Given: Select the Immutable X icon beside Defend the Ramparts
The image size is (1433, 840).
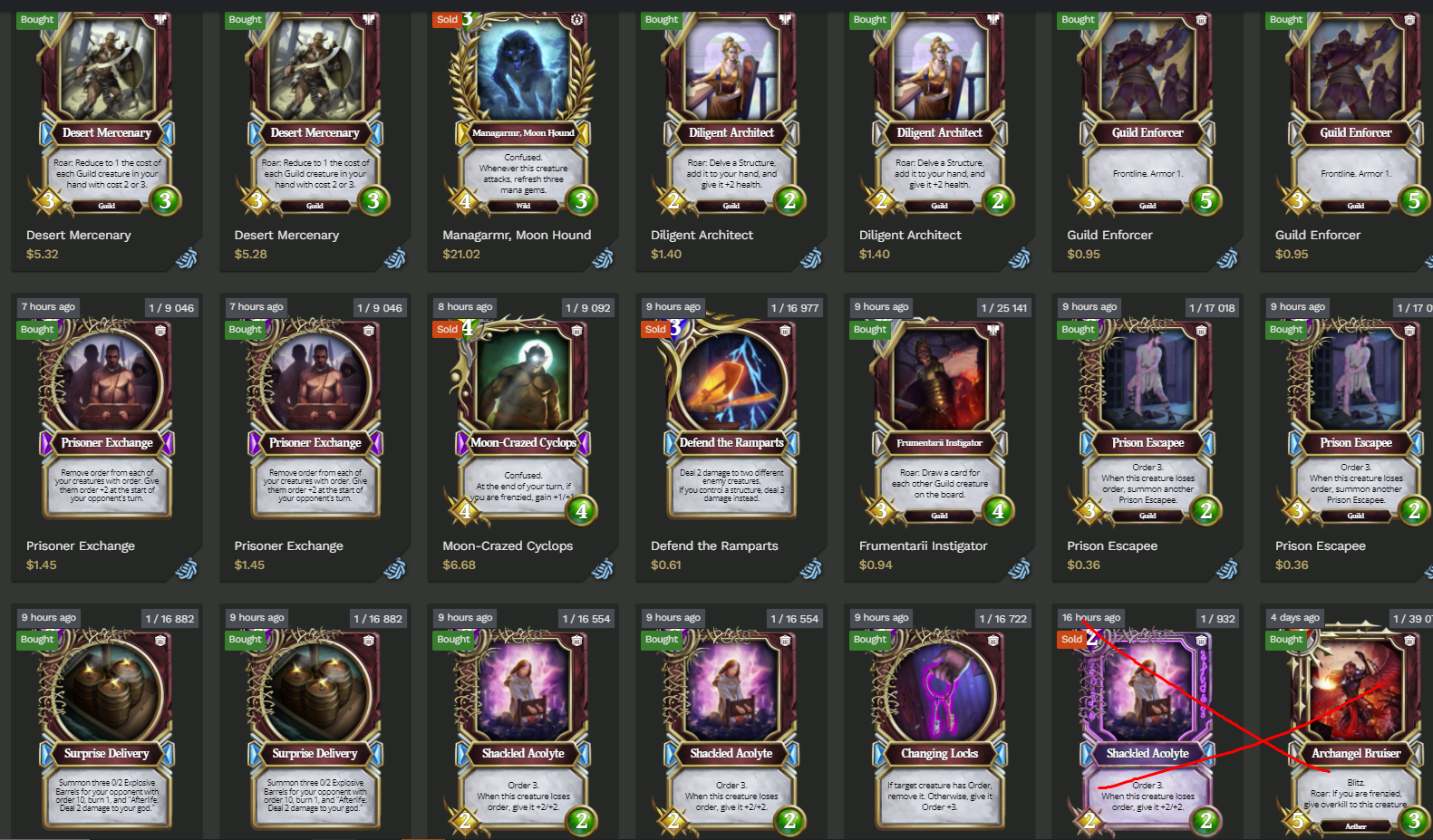Looking at the screenshot, I should (x=811, y=569).
